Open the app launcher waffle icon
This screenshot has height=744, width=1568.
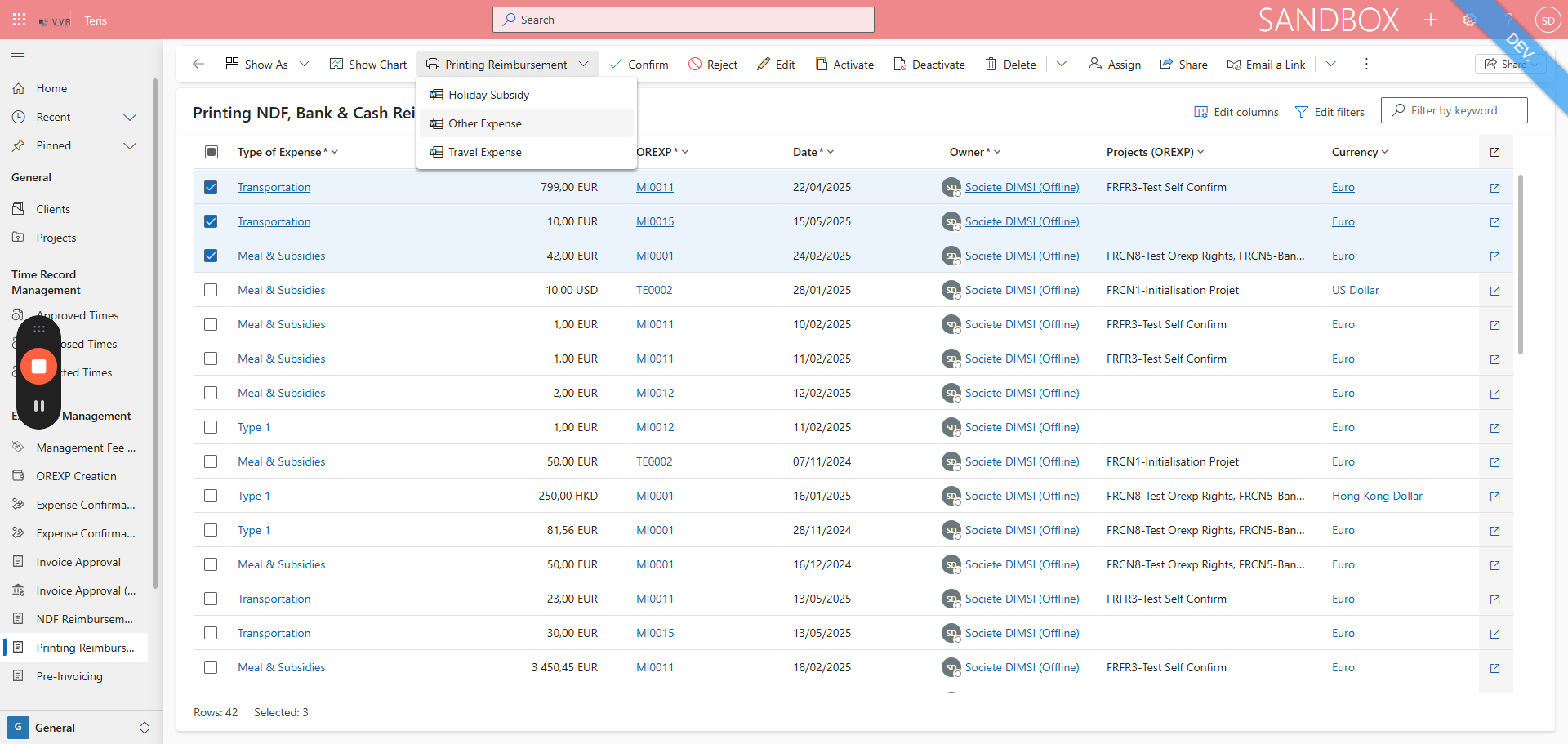click(20, 20)
